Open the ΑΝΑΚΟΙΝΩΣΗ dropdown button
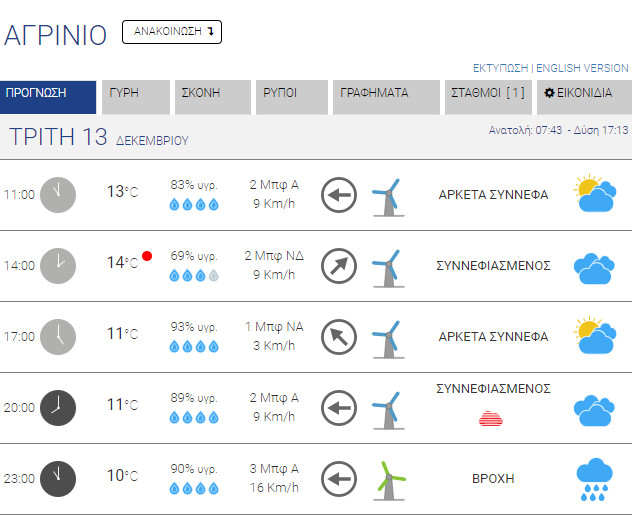Viewport: 632px width, 515px height. point(171,32)
